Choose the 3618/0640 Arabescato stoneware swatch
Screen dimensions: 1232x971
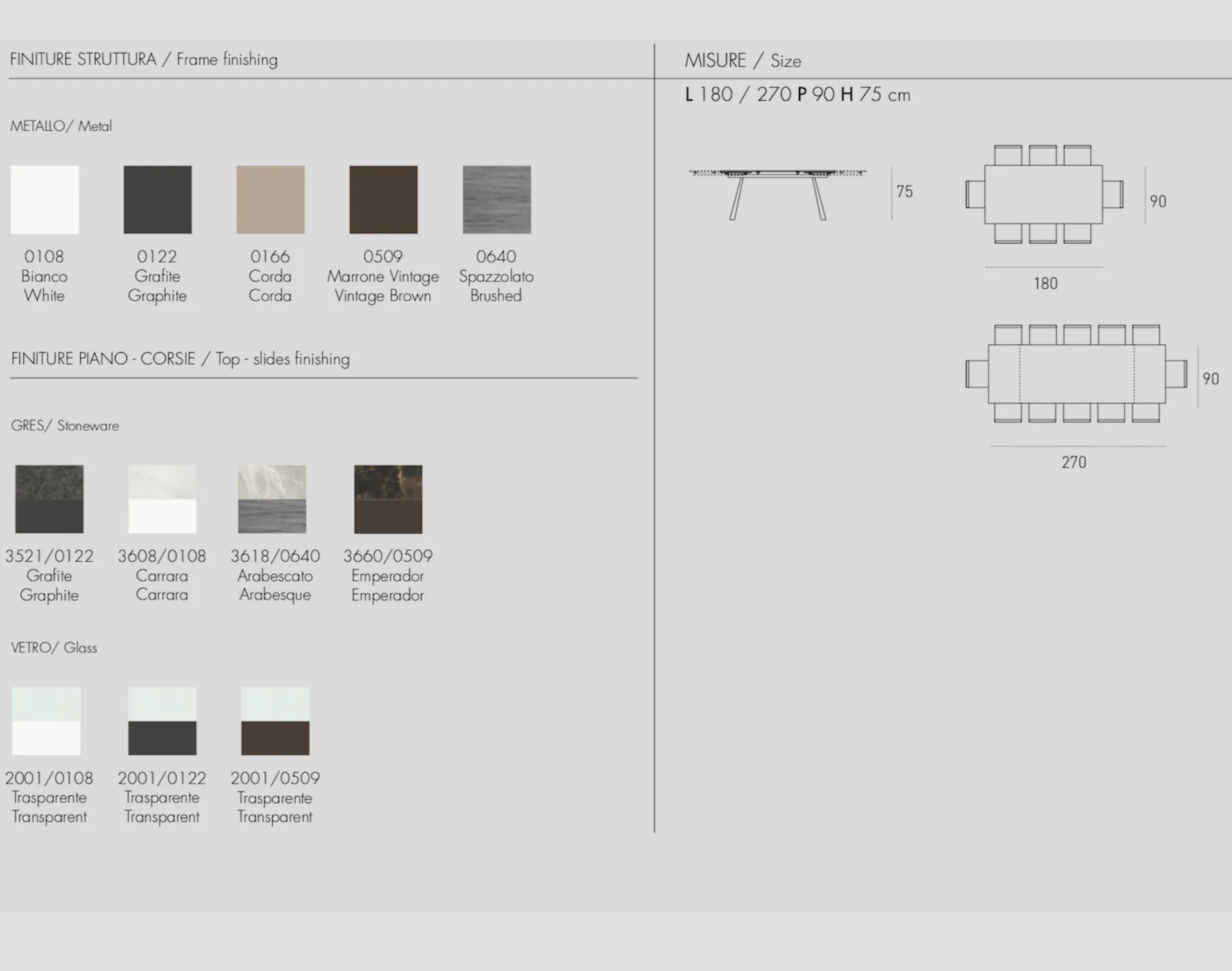coord(272,499)
